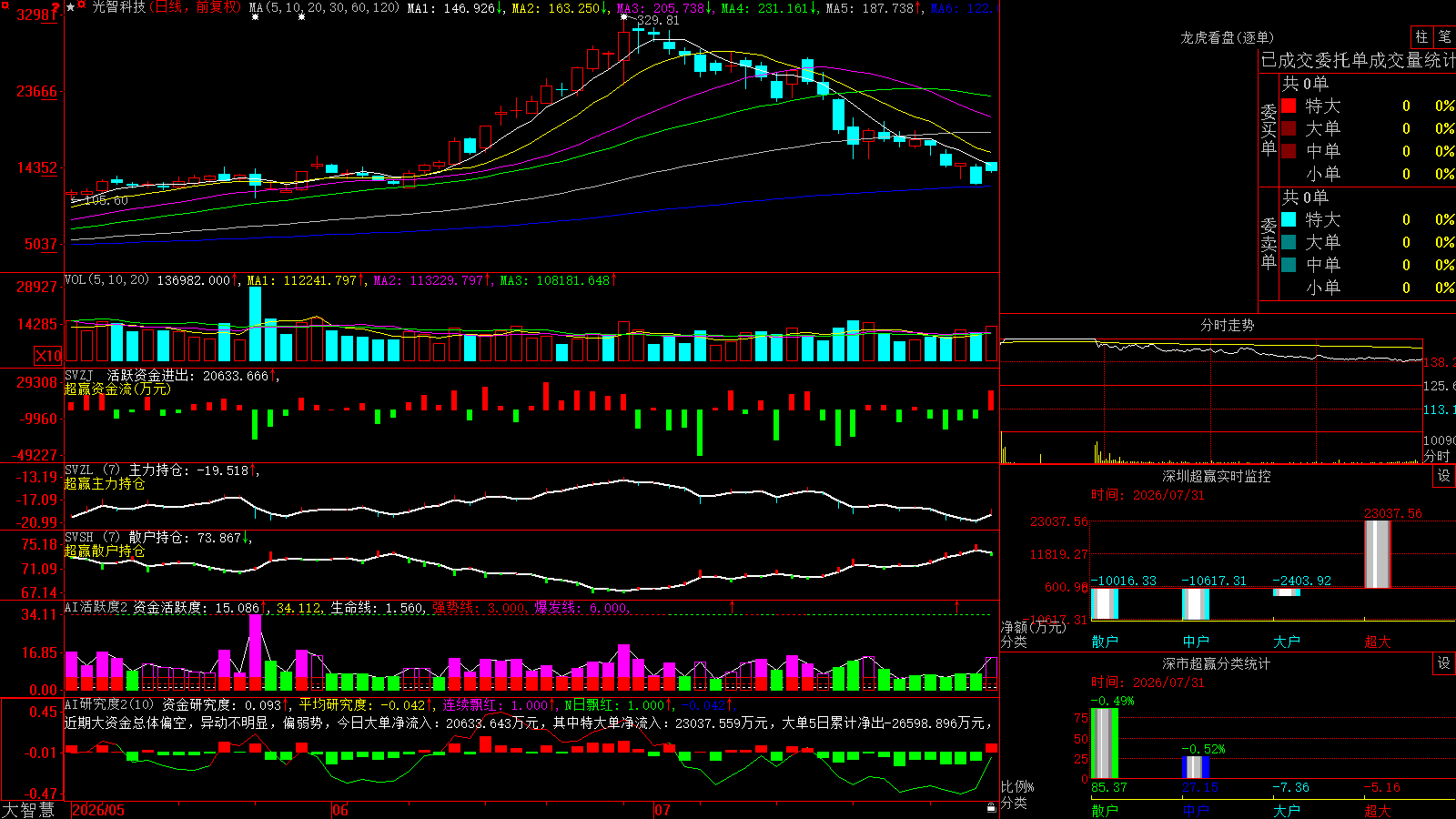Viewport: 1456px width, 819px height.
Task: Select 超大 tab in 深圳超赢实时监控
Action: (1378, 642)
